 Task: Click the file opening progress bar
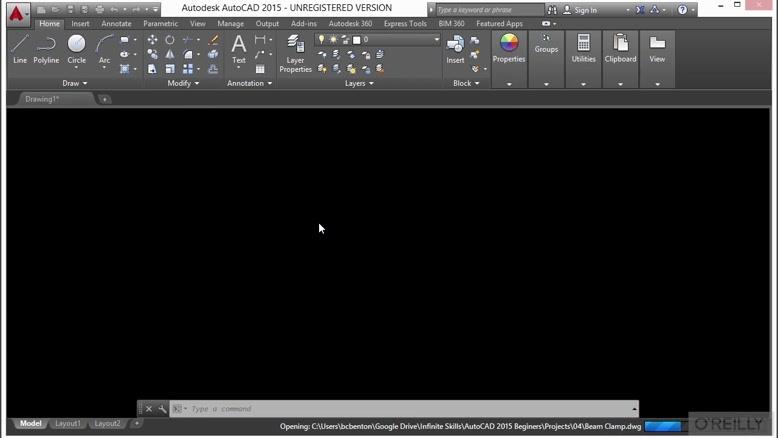[x=663, y=426]
